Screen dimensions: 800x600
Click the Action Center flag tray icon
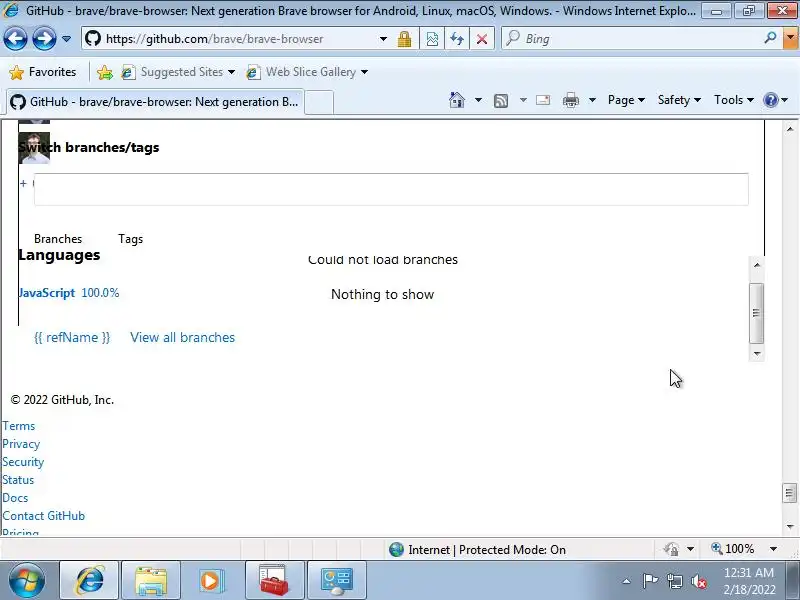[650, 581]
